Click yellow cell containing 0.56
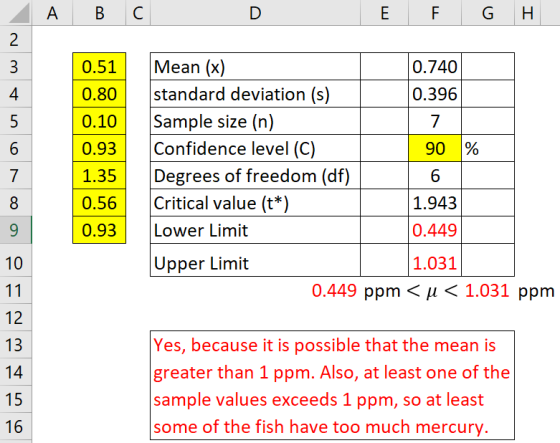 99,203
